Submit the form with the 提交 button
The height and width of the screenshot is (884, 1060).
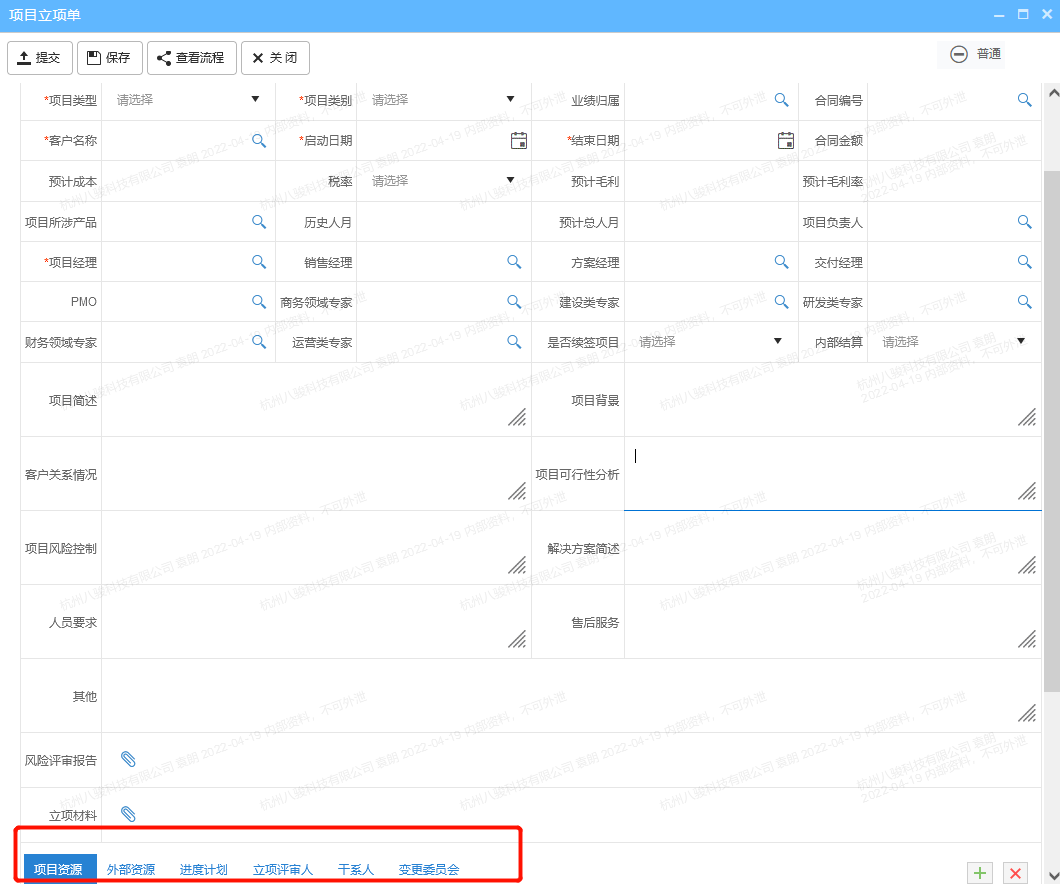point(40,57)
